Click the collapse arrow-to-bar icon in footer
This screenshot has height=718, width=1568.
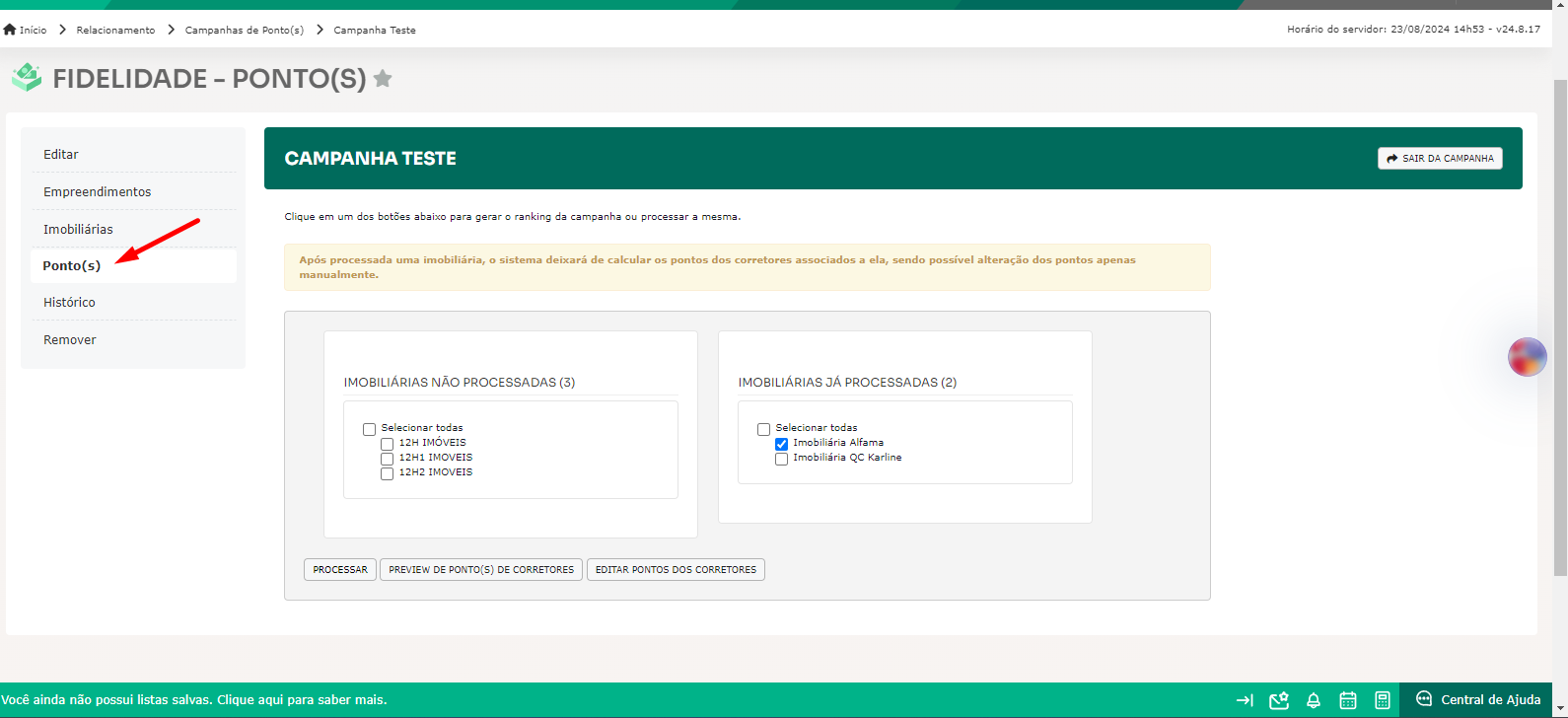pos(1245,700)
